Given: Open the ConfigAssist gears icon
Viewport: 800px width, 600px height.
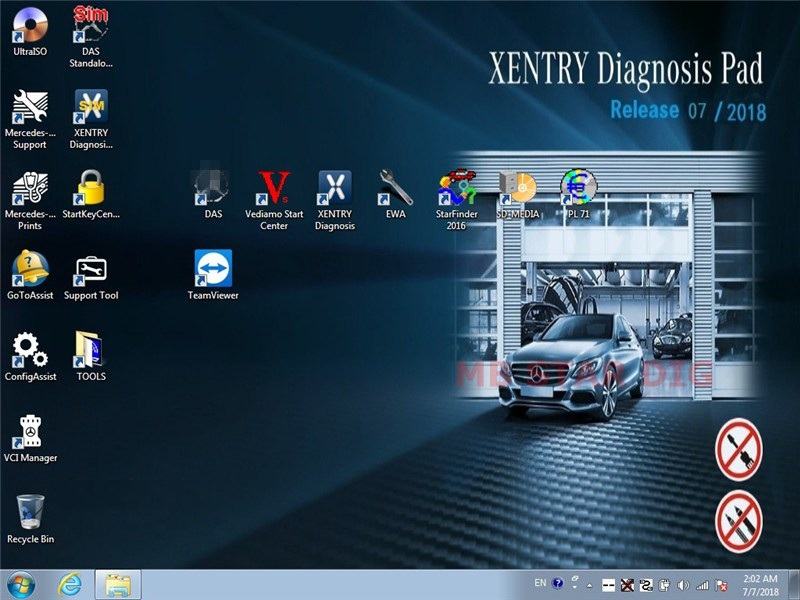Looking at the screenshot, I should point(30,351).
